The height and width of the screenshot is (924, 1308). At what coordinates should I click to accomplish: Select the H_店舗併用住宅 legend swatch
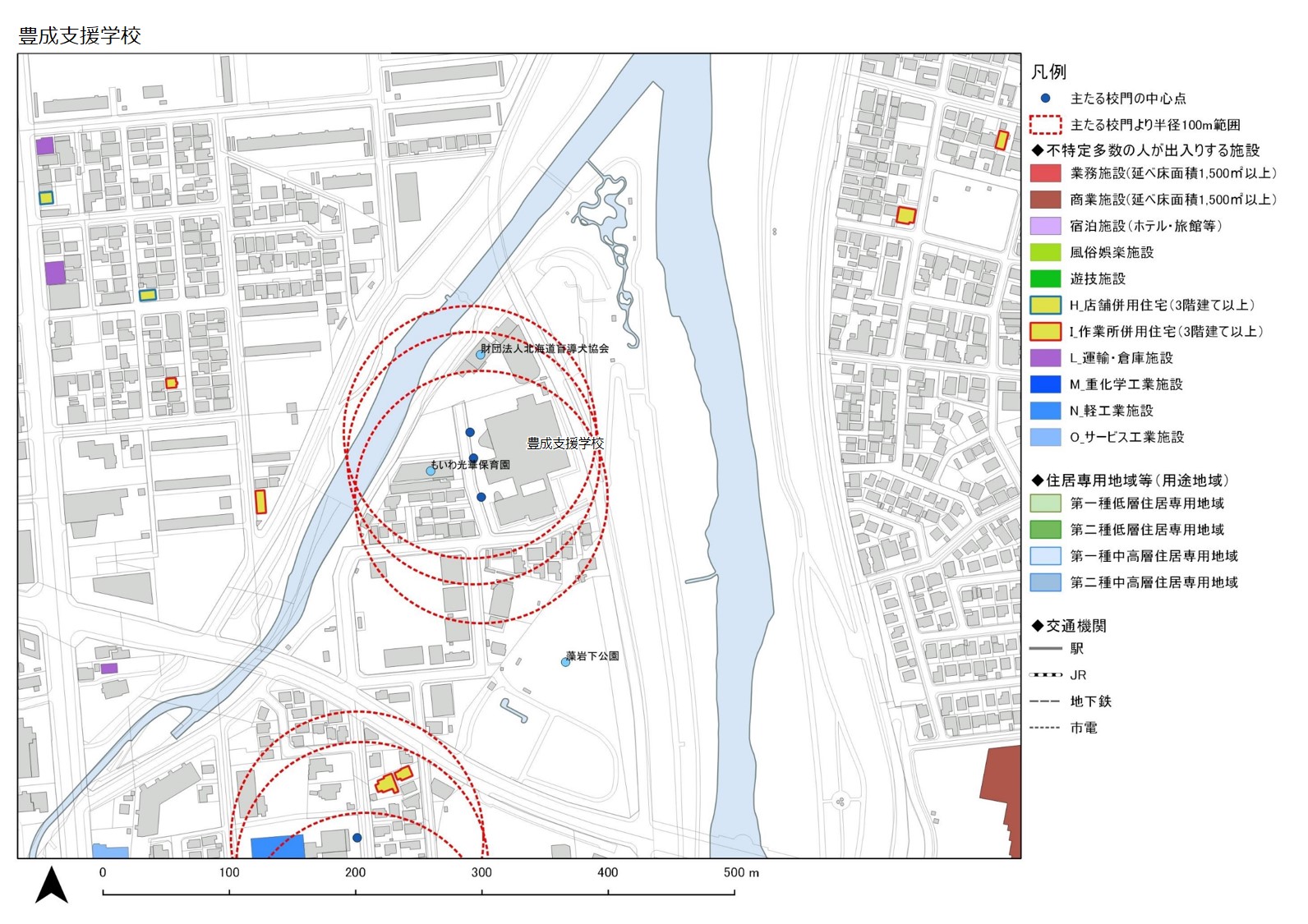pyautogui.click(x=1045, y=305)
